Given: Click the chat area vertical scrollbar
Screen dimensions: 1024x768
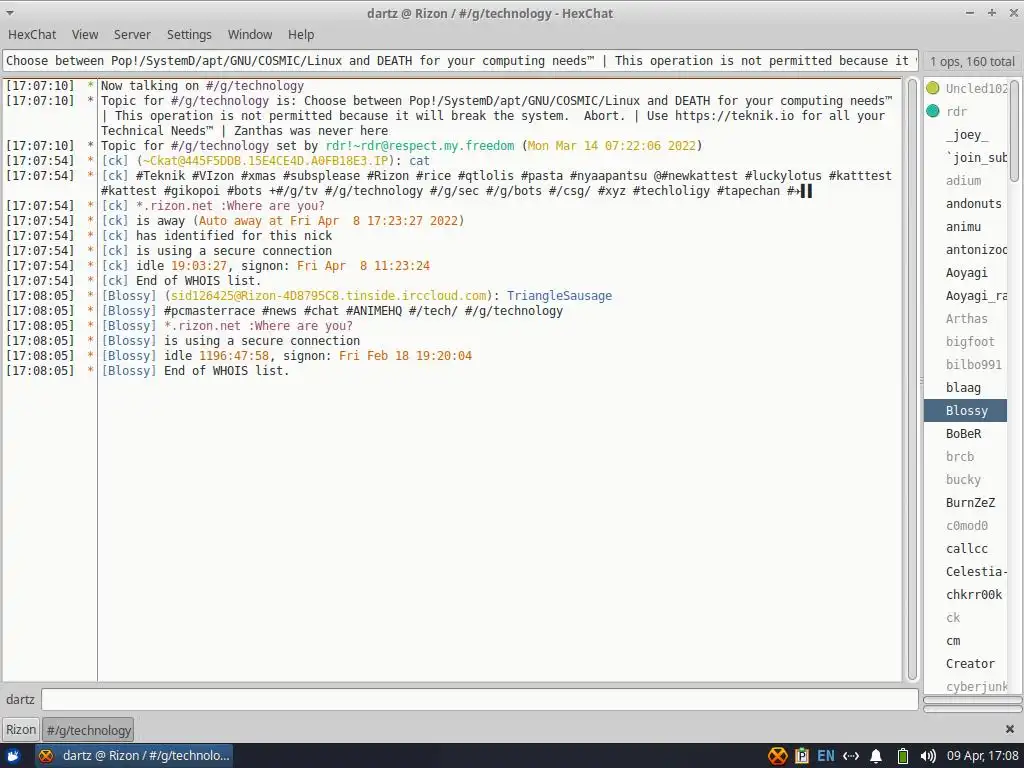Looking at the screenshot, I should tap(912, 380).
